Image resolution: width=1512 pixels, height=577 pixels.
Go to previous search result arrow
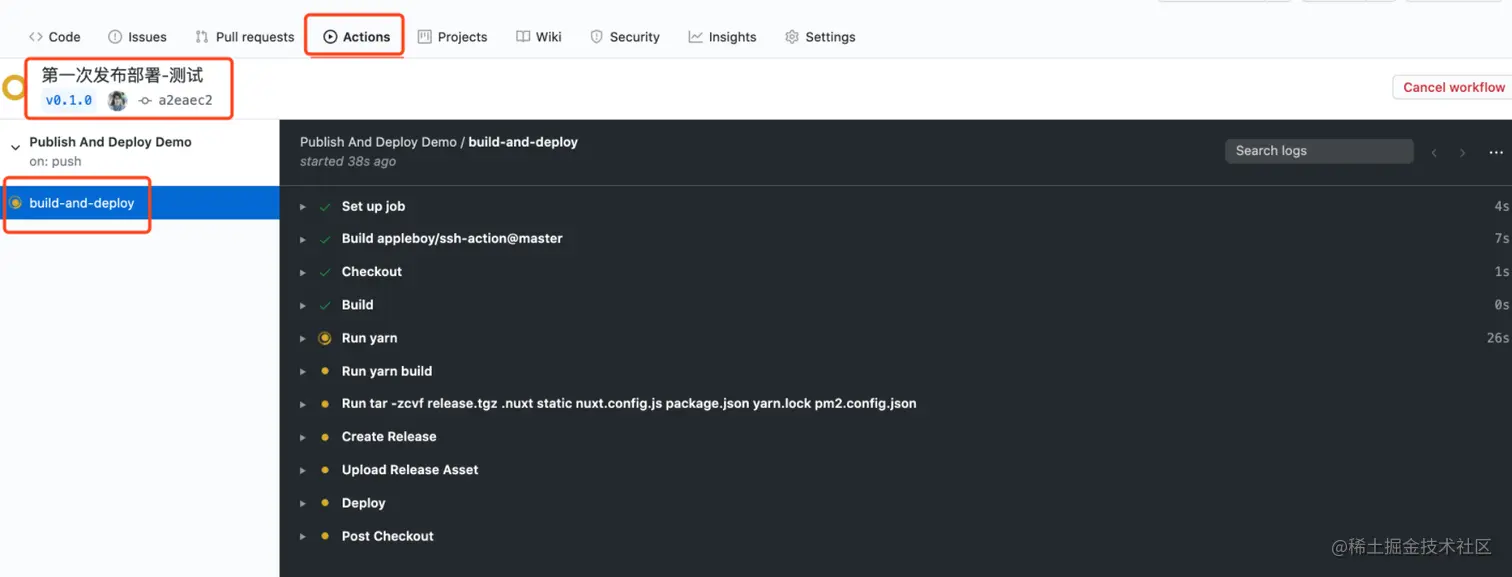tap(1434, 152)
